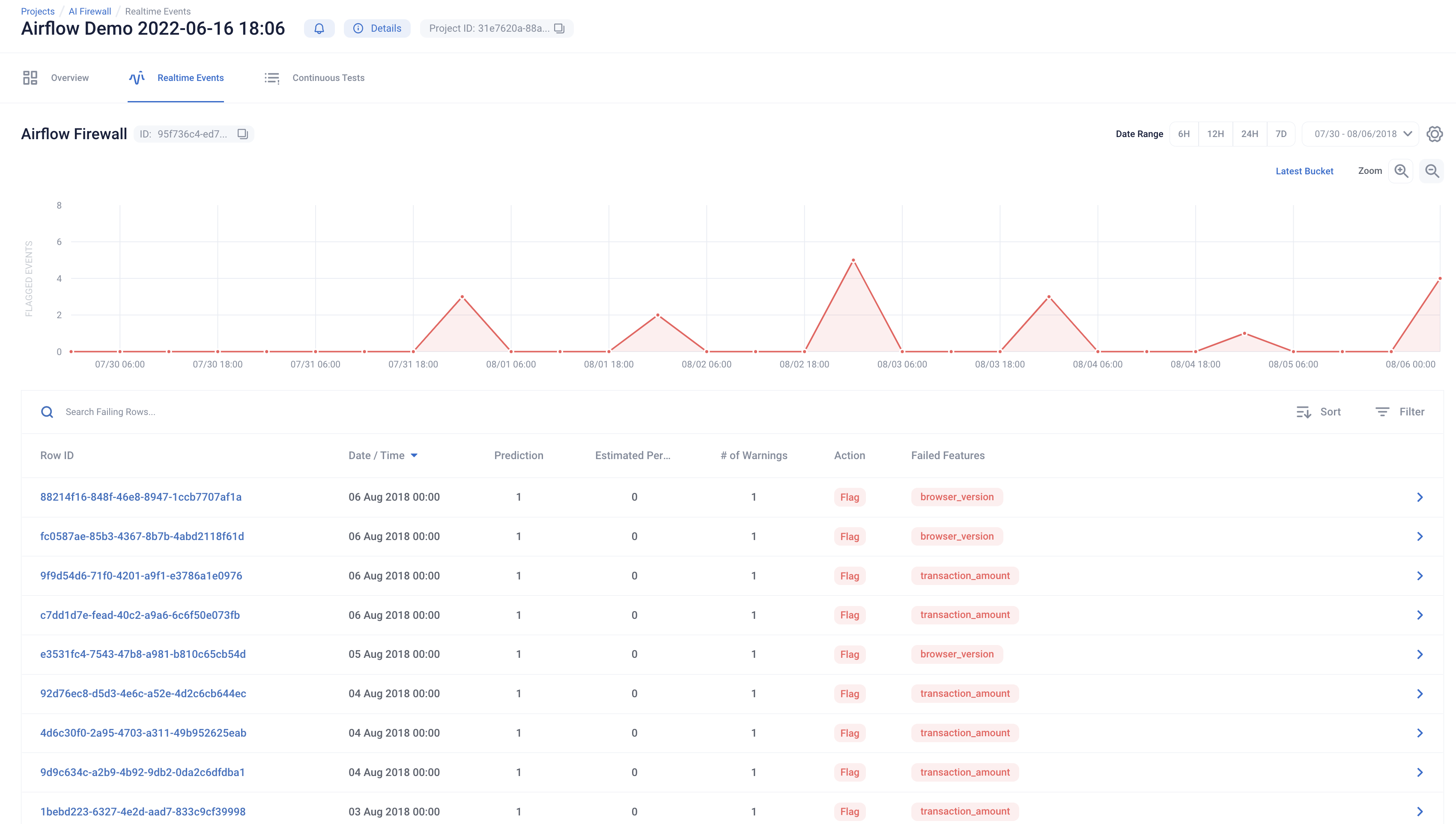Viewport: 1456px width, 824px height.
Task: Zoom out of the chart
Action: click(x=1432, y=171)
